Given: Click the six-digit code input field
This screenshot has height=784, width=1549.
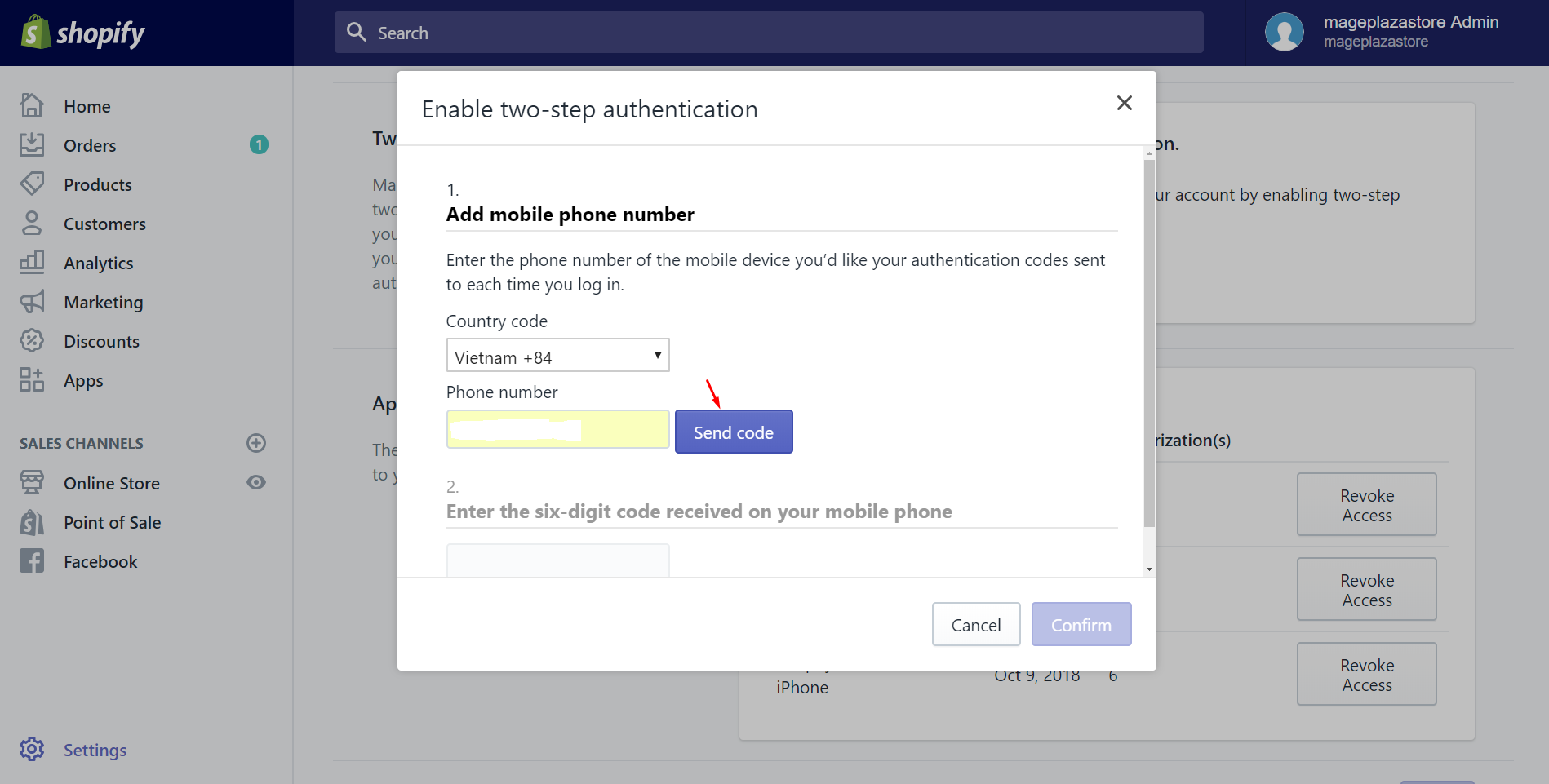Looking at the screenshot, I should (x=558, y=560).
